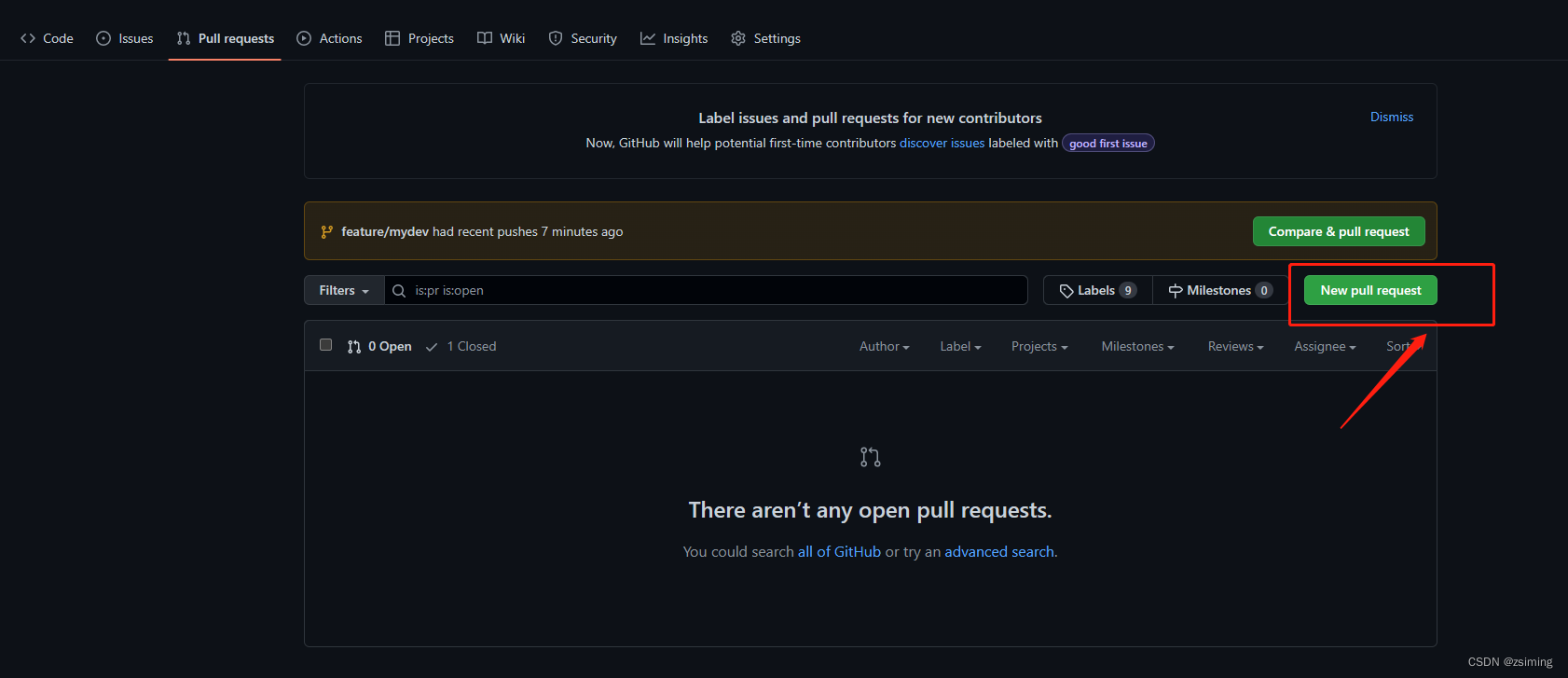Viewport: 1568px width, 678px height.
Task: Expand the Reviews filter dropdown
Action: (1235, 346)
